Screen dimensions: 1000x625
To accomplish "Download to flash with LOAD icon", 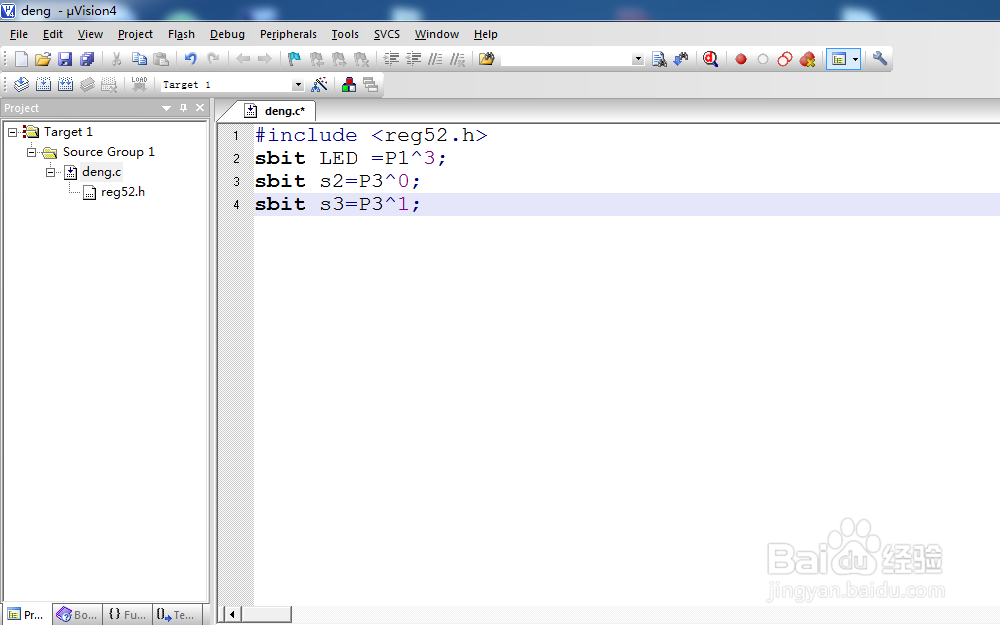I will (139, 84).
